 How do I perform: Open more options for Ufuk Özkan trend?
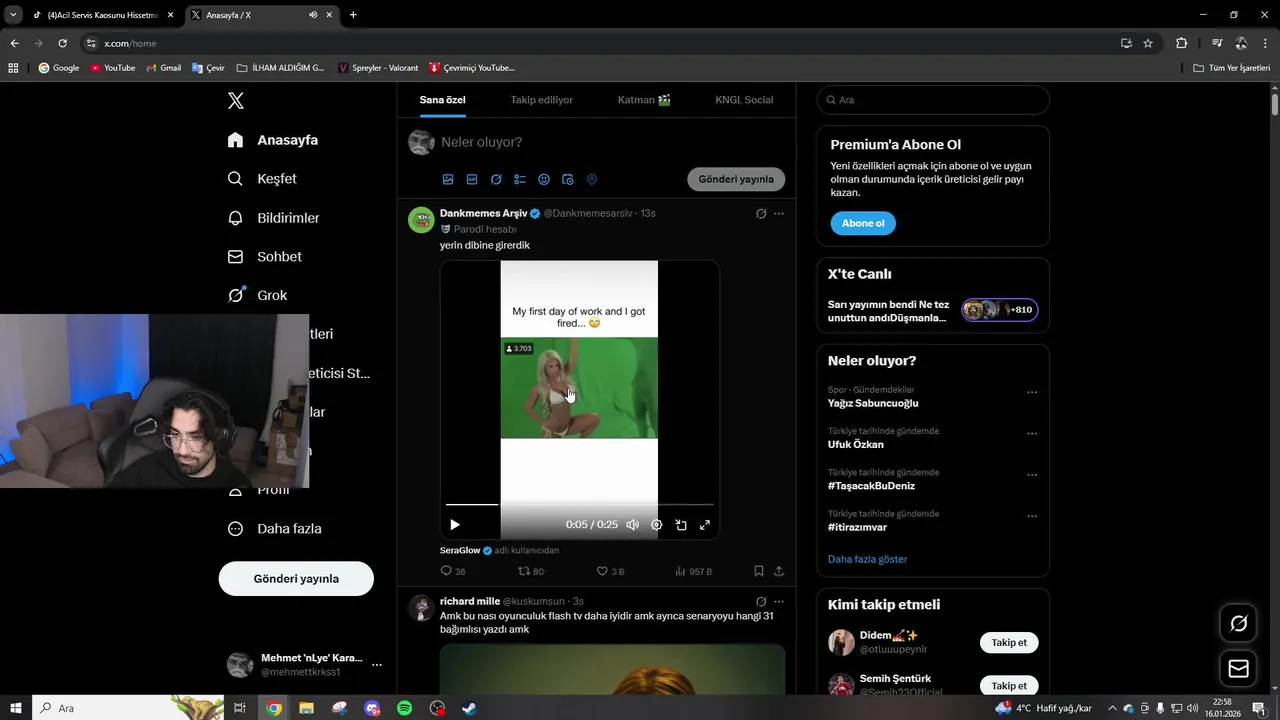pos(1032,434)
